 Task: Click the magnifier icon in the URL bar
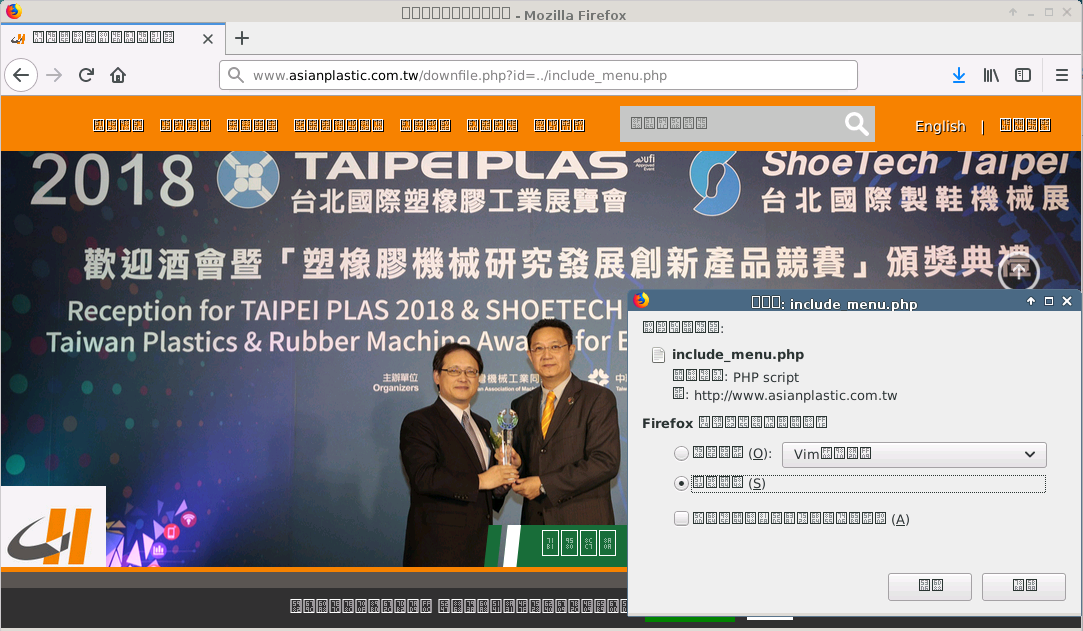click(236, 75)
